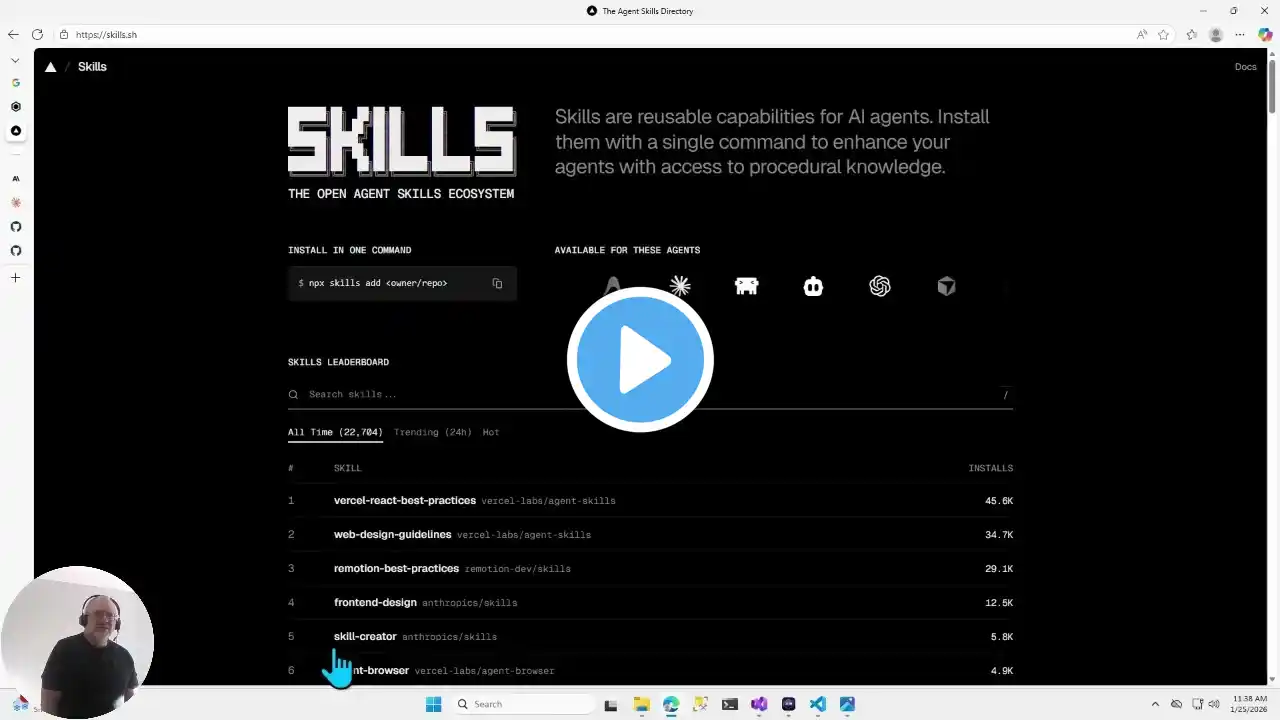
Task: Switch to the Hot leaderboard tab
Action: [x=491, y=432]
